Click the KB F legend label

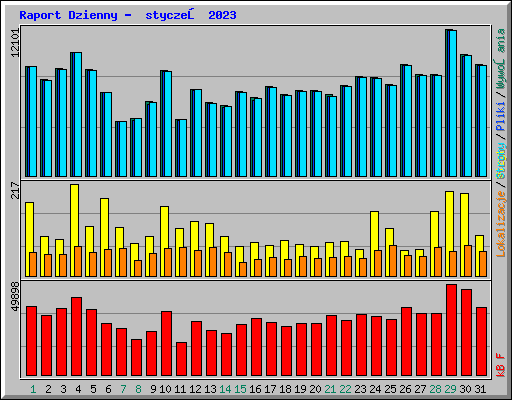(x=501, y=365)
